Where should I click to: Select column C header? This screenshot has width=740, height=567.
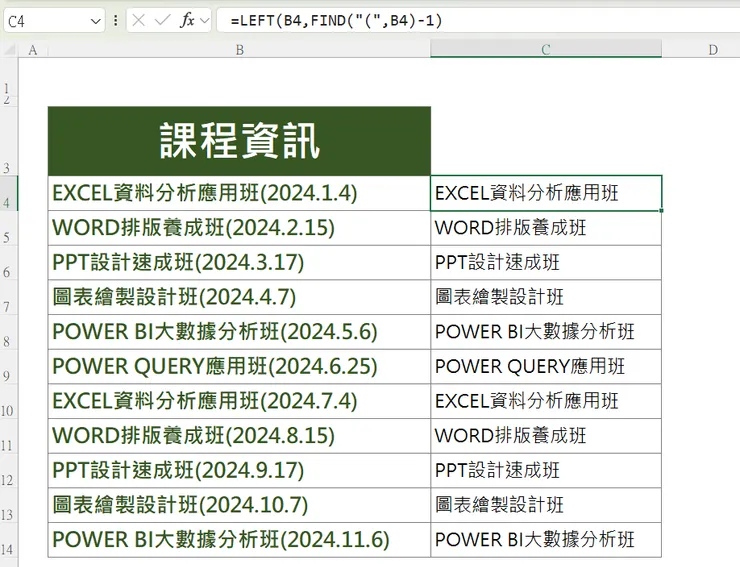pos(545,49)
